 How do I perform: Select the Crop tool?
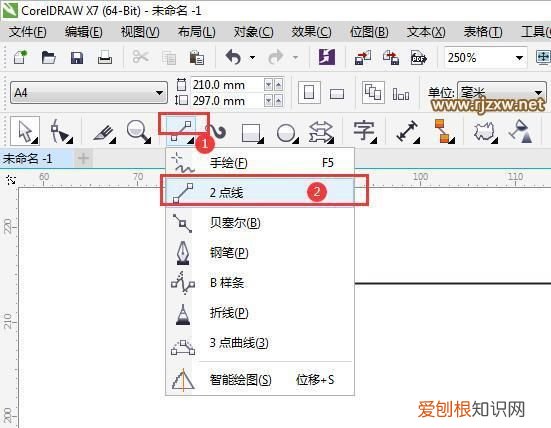pos(104,133)
